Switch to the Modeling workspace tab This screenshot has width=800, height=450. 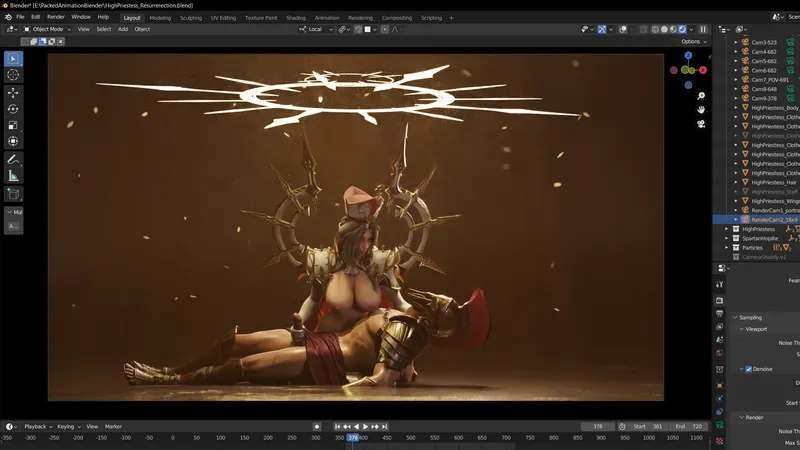point(160,18)
